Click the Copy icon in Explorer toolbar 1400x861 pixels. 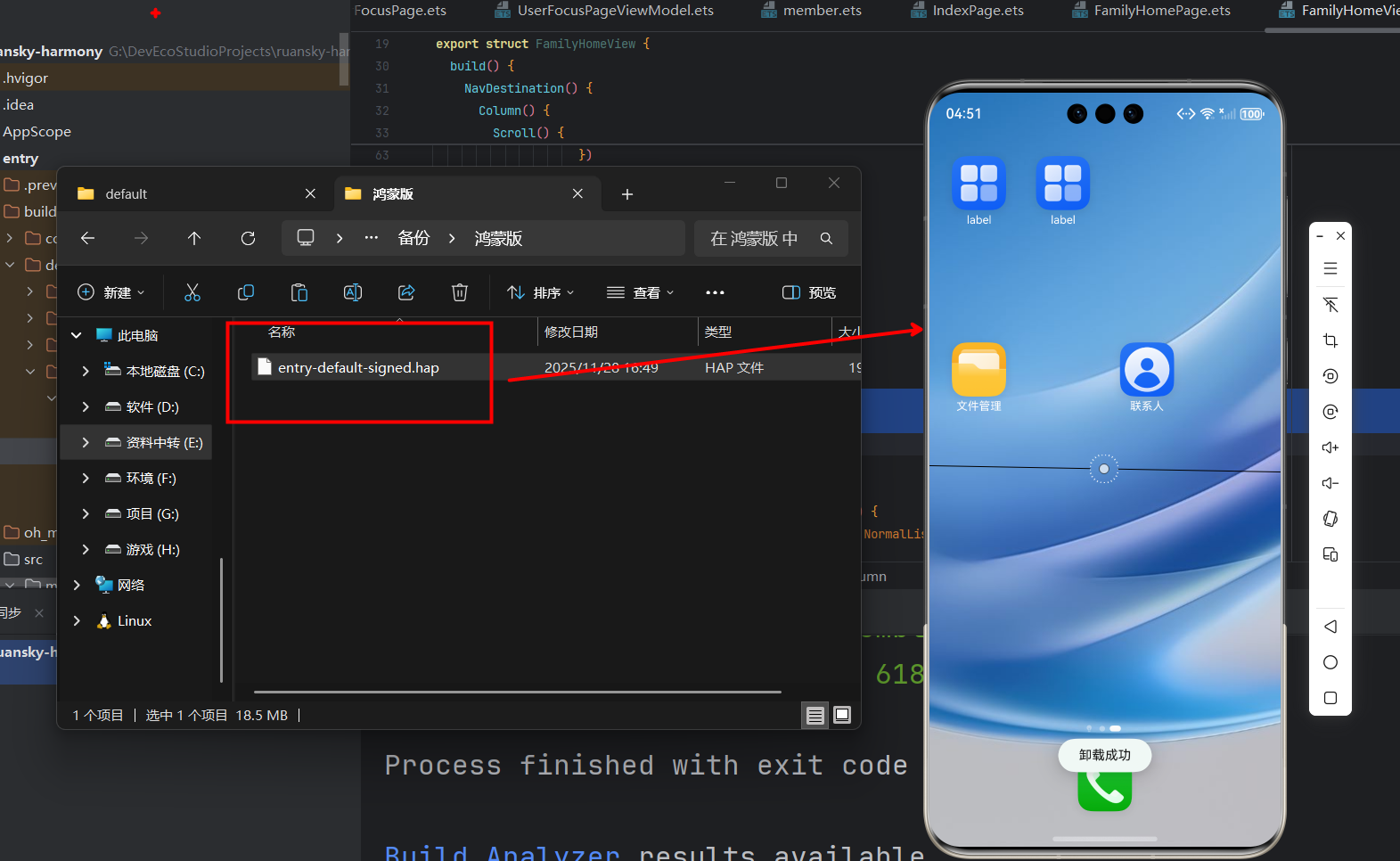point(246,292)
